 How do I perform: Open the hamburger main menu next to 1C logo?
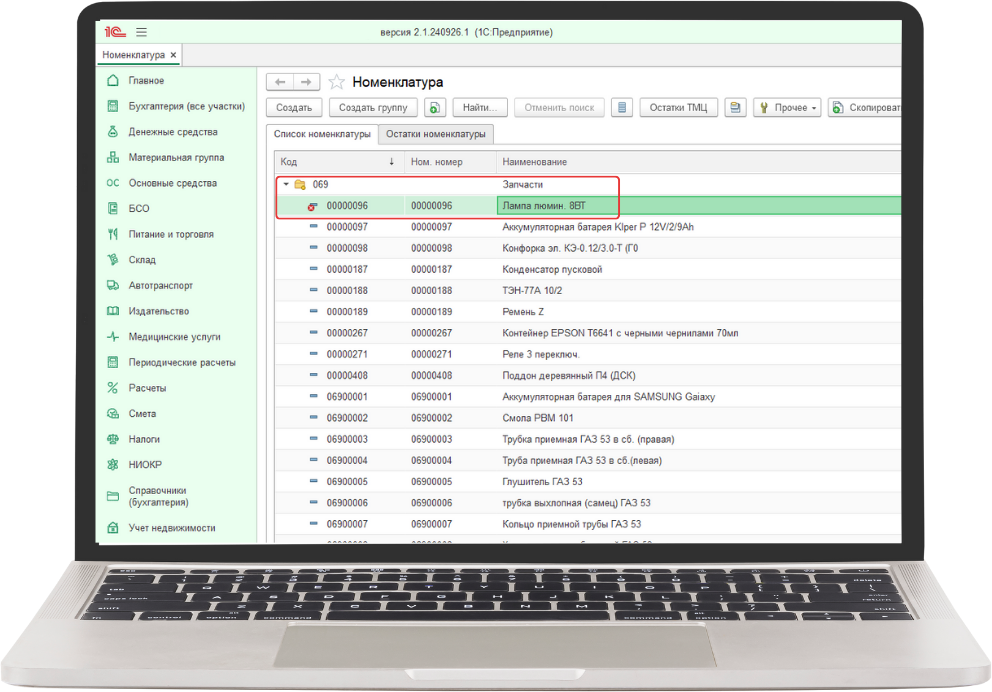pos(141,32)
